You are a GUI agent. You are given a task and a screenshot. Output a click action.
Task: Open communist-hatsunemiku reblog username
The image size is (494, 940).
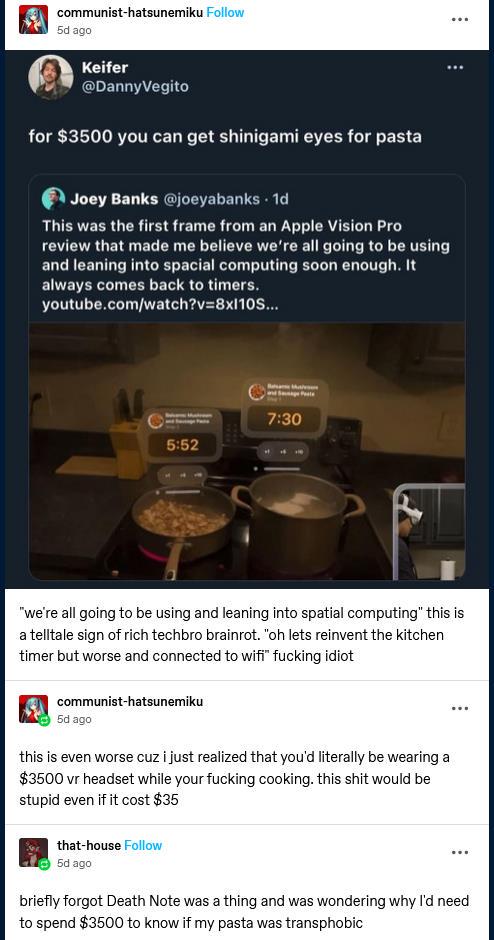(130, 701)
